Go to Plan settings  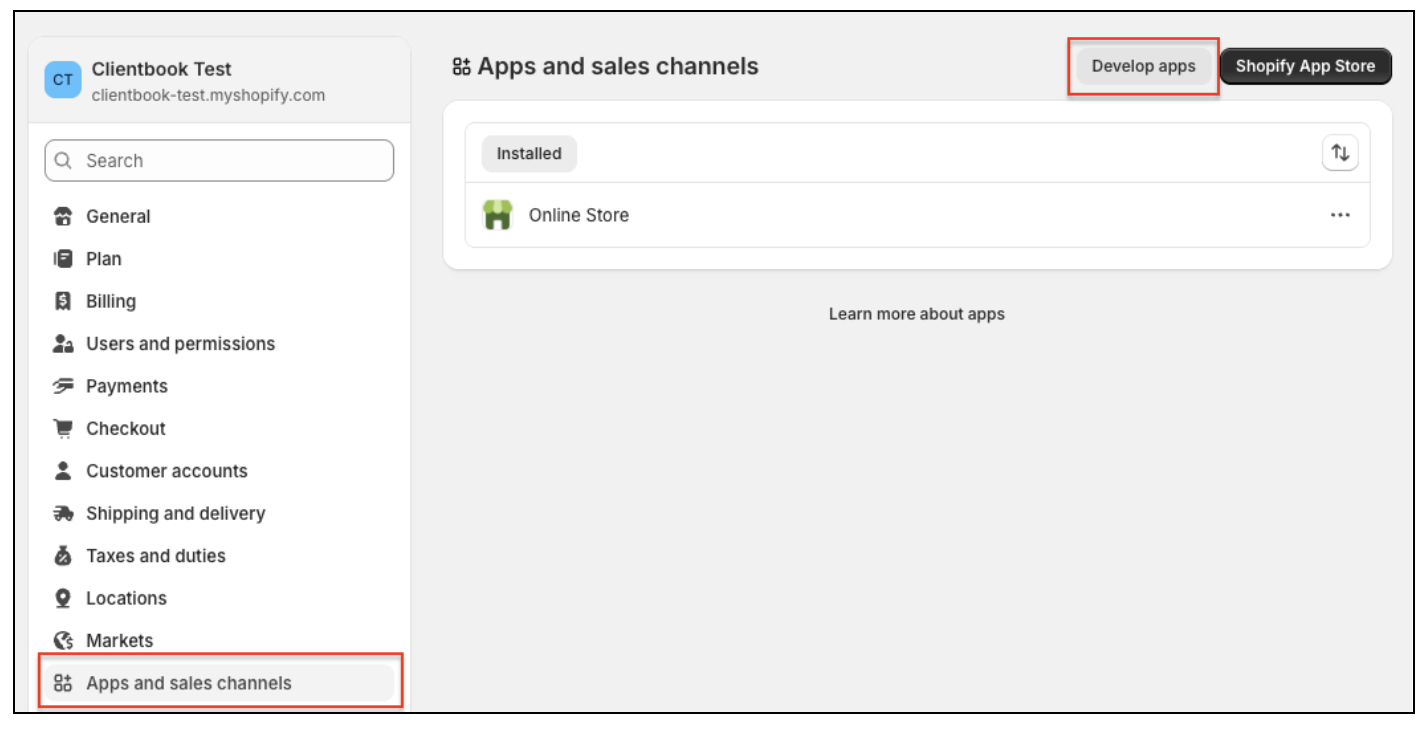coord(218,259)
